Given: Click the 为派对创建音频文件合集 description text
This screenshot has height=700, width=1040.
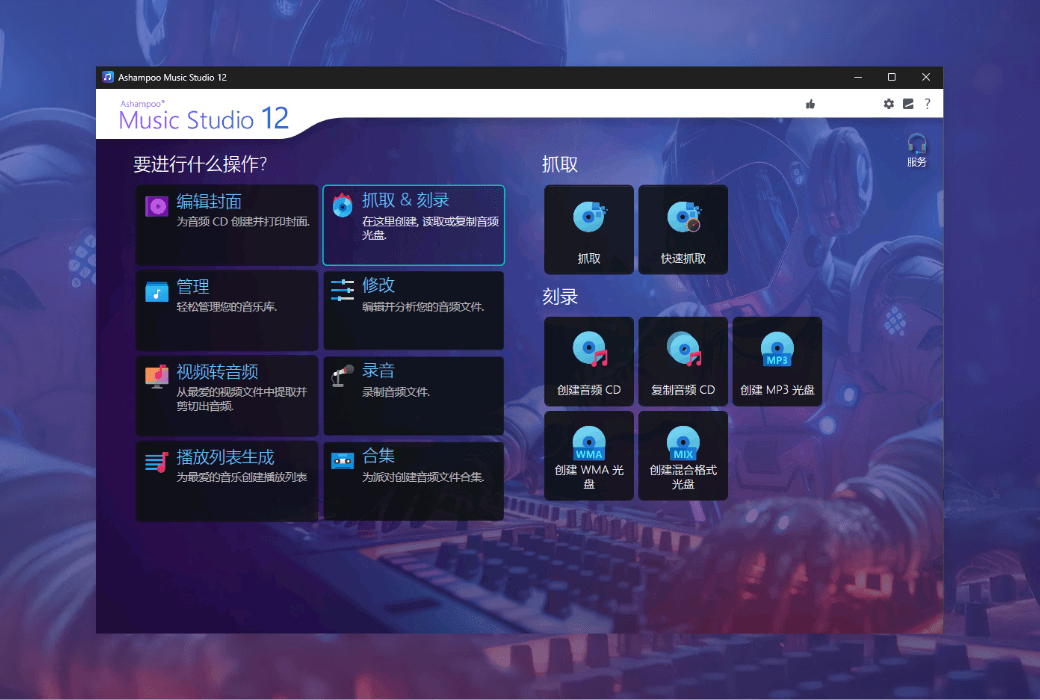Looking at the screenshot, I should (x=423, y=477).
